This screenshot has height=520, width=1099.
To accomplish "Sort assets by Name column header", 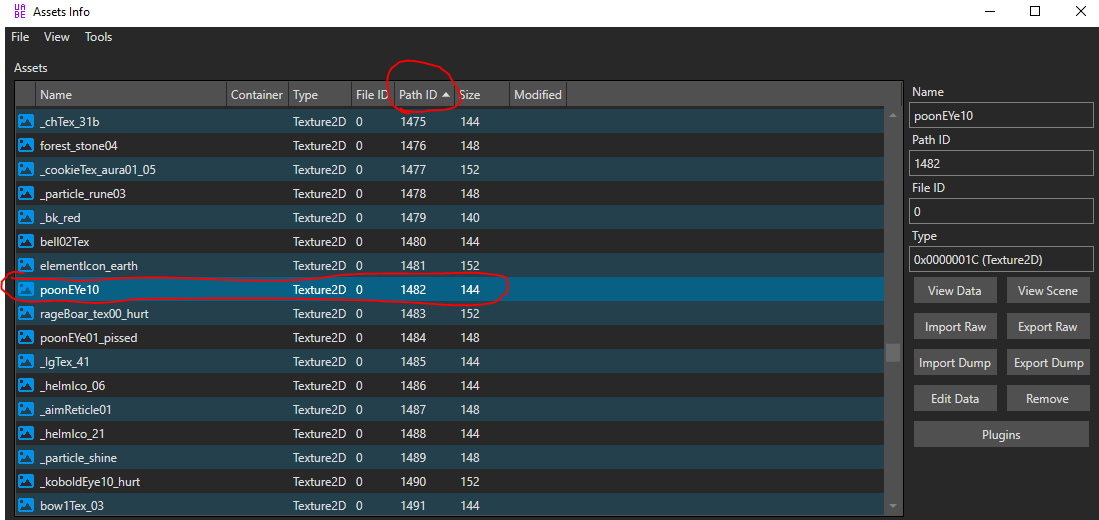I will tap(130, 95).
